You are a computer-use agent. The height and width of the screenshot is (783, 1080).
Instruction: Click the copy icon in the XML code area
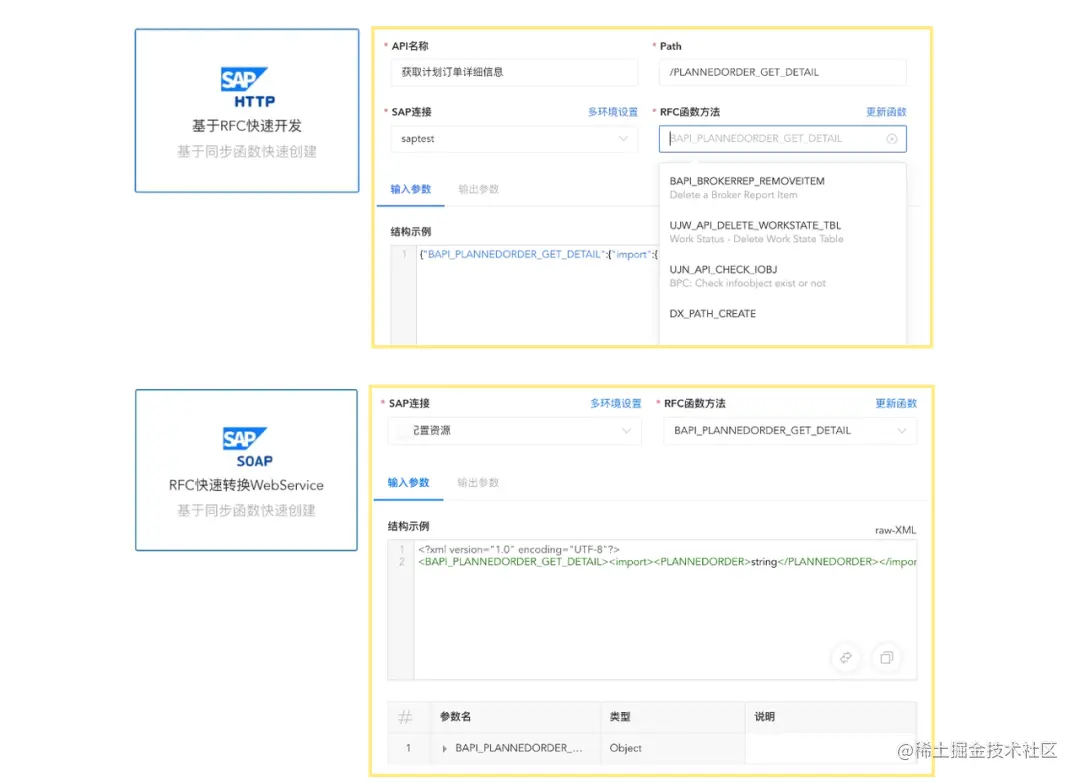point(886,658)
